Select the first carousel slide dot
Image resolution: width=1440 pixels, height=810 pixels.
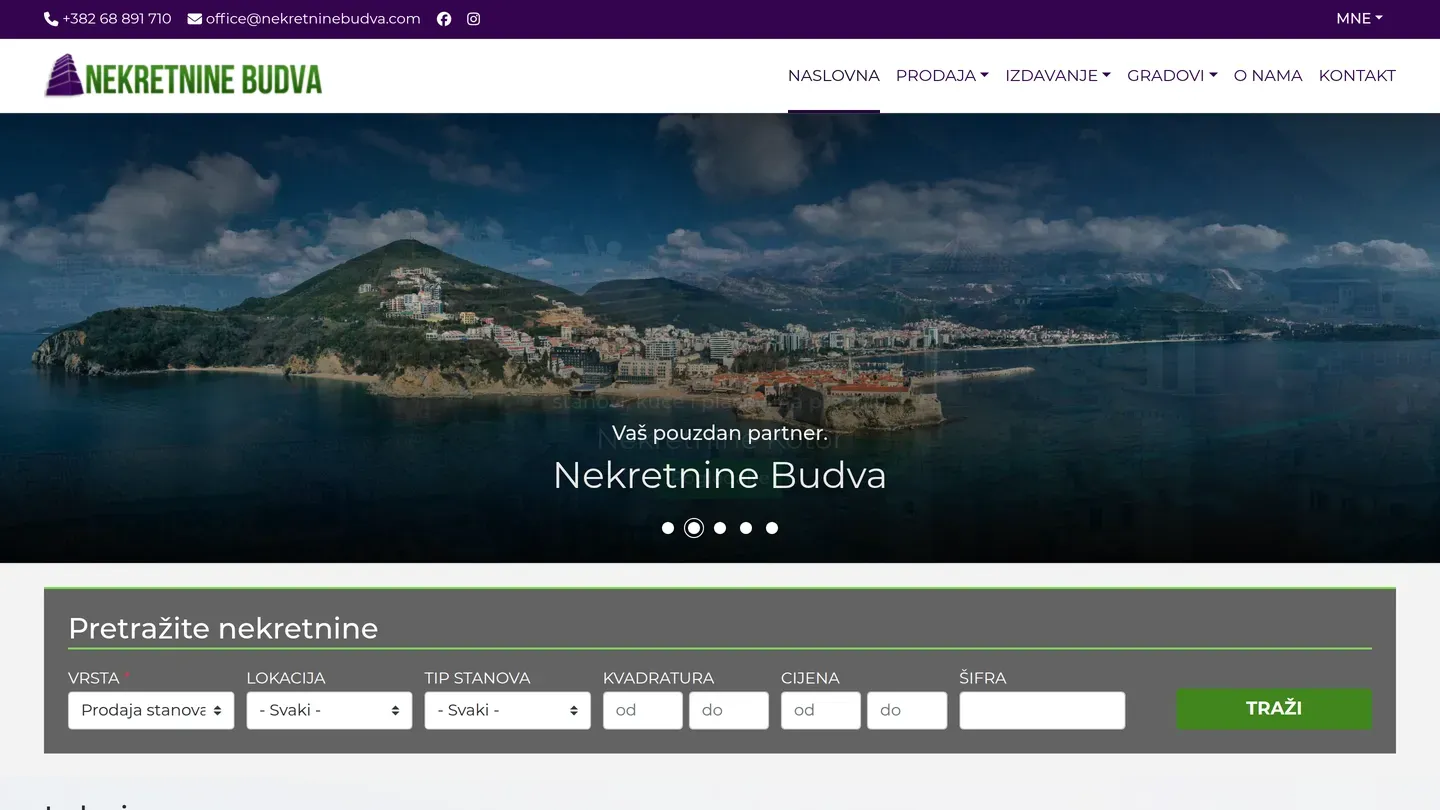(x=668, y=528)
